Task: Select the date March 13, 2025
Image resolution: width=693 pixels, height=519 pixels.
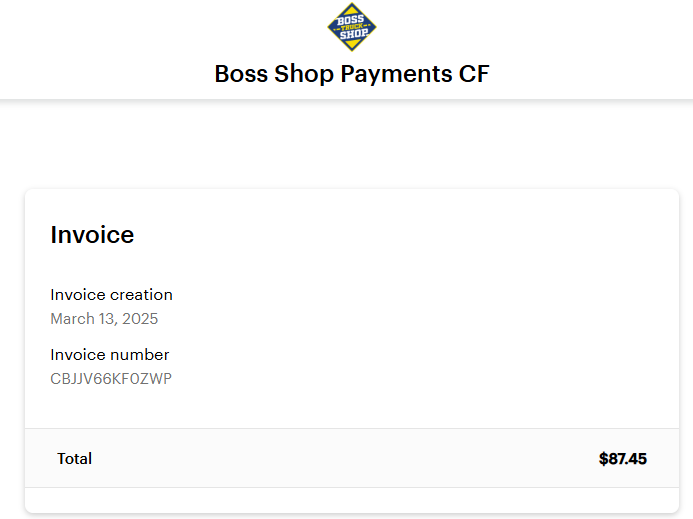Action: (x=104, y=318)
